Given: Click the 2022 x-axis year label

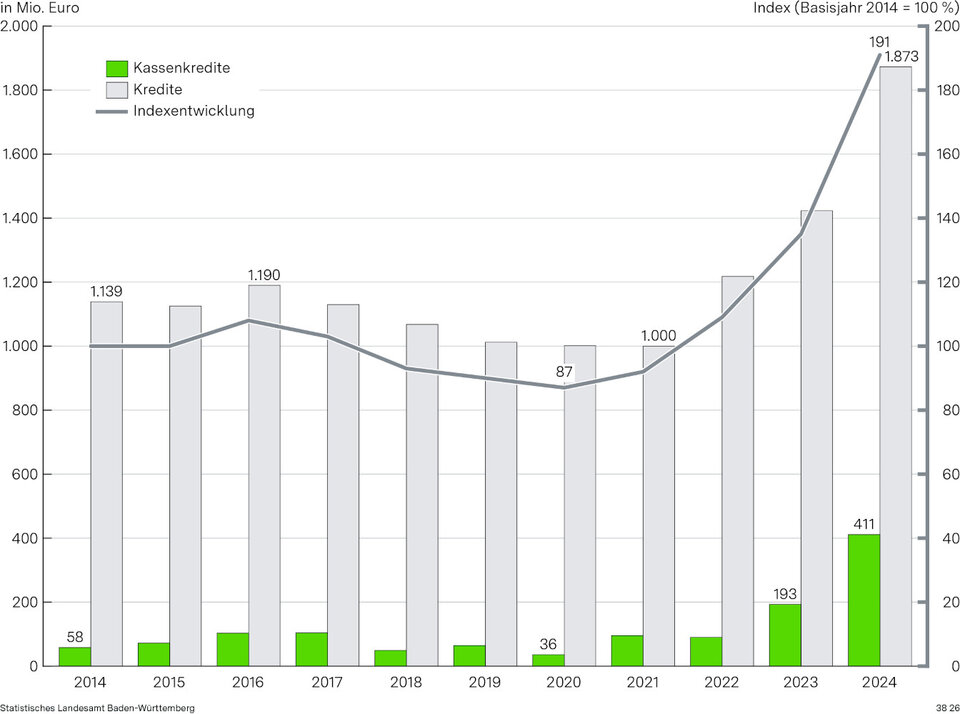Looking at the screenshot, I should tap(721, 682).
